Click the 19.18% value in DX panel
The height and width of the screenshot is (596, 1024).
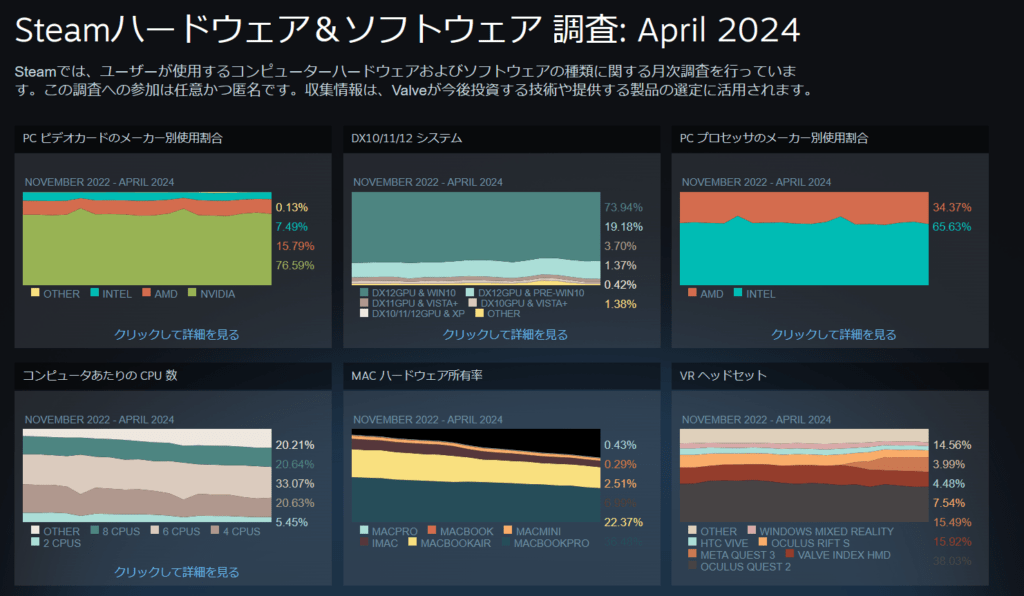point(623,227)
